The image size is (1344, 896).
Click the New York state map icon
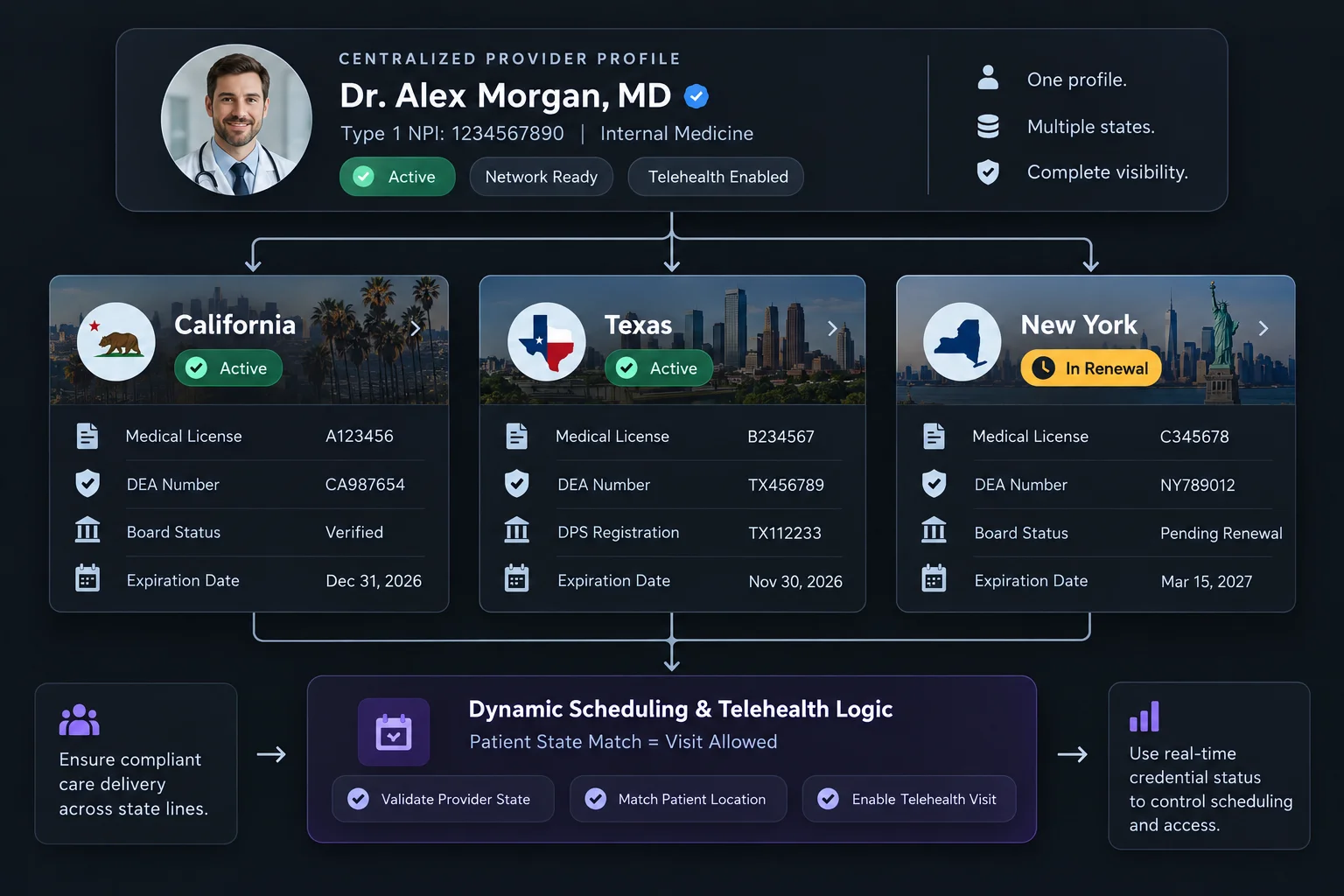[962, 341]
